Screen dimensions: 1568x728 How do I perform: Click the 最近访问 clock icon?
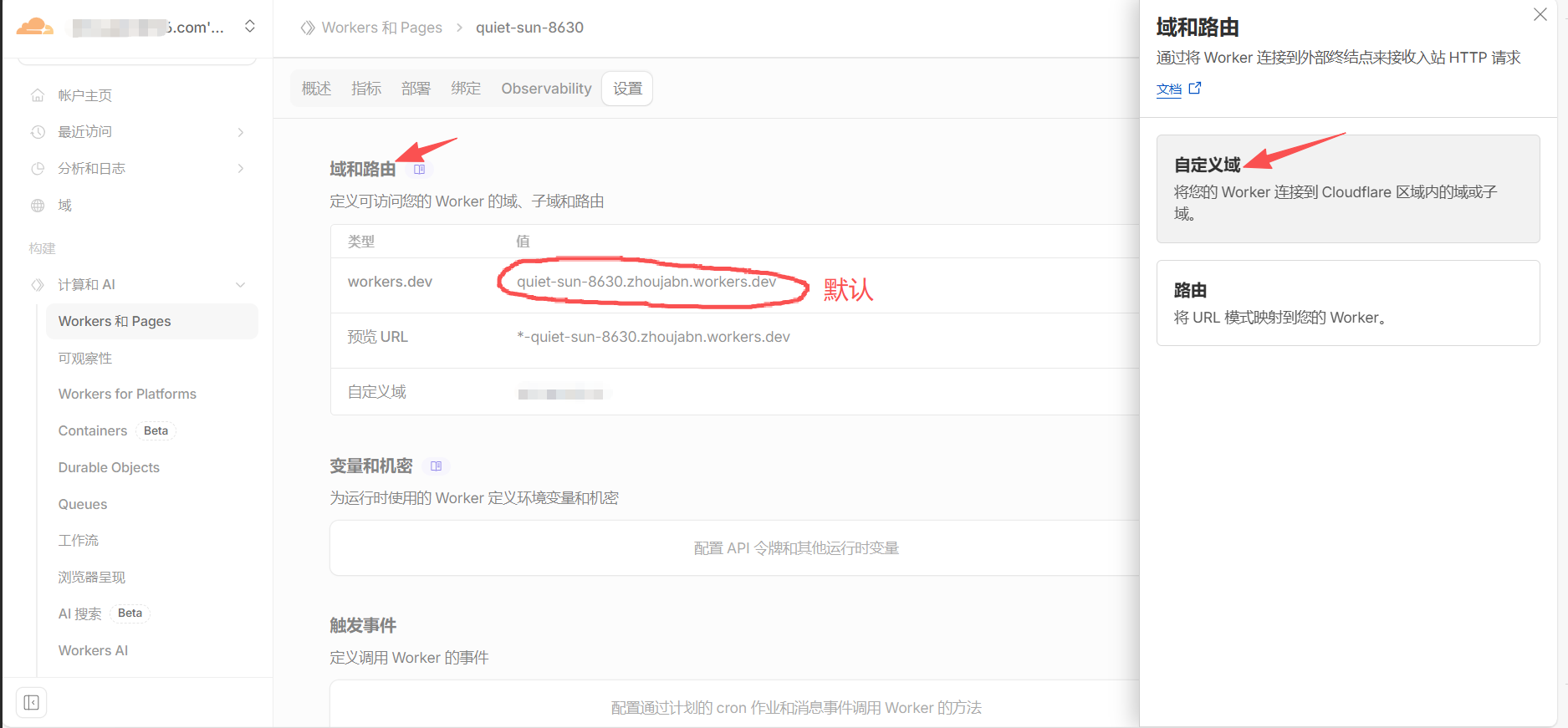(x=38, y=132)
